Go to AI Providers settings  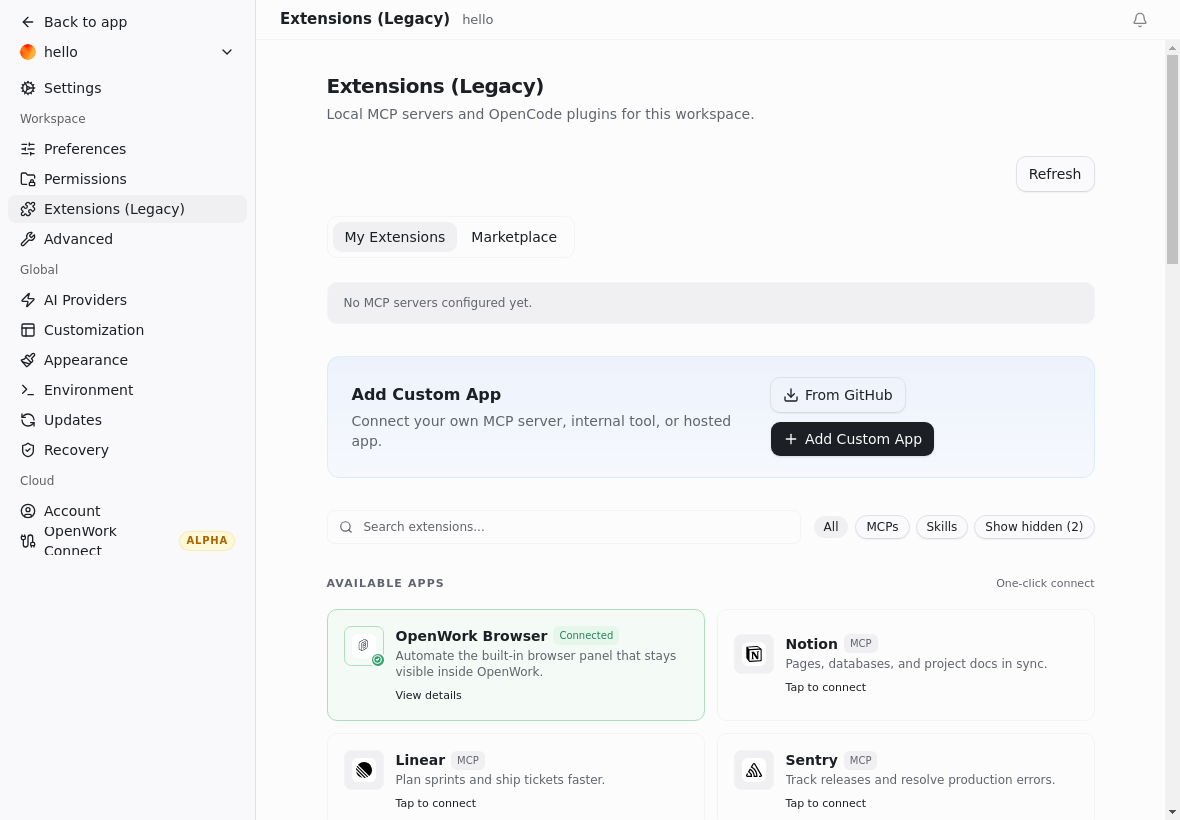point(127,300)
